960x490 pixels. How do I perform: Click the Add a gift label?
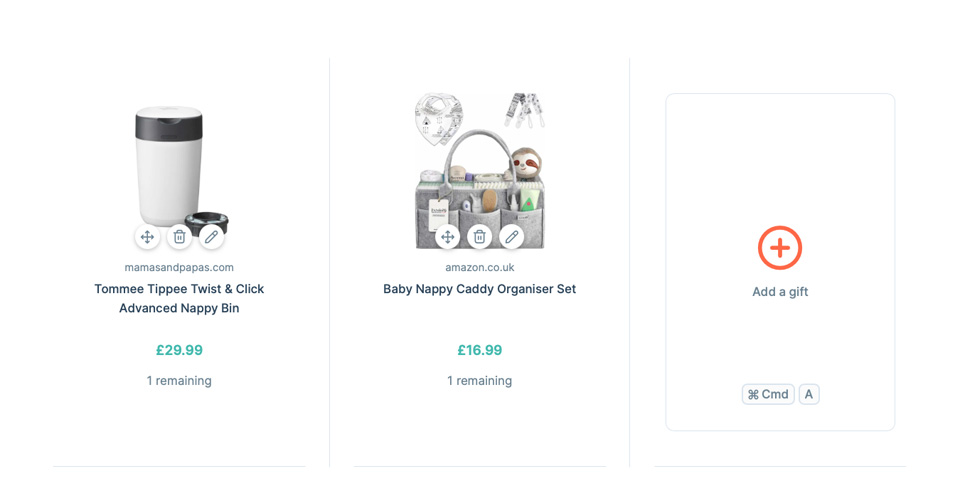(780, 292)
